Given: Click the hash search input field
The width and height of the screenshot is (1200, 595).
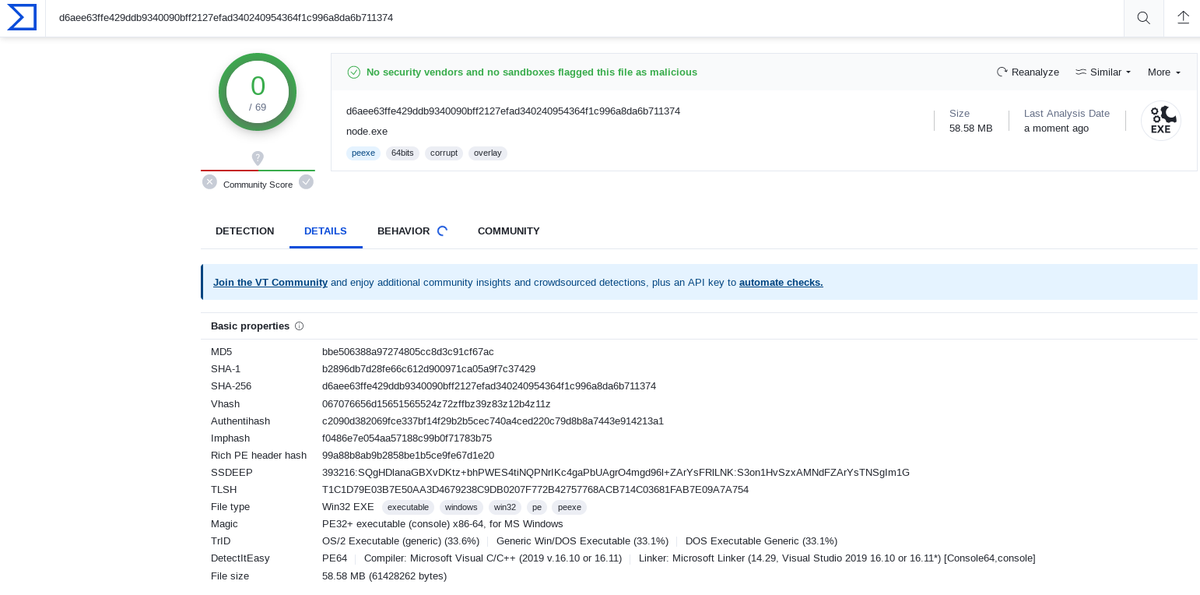Looking at the screenshot, I should (x=585, y=18).
